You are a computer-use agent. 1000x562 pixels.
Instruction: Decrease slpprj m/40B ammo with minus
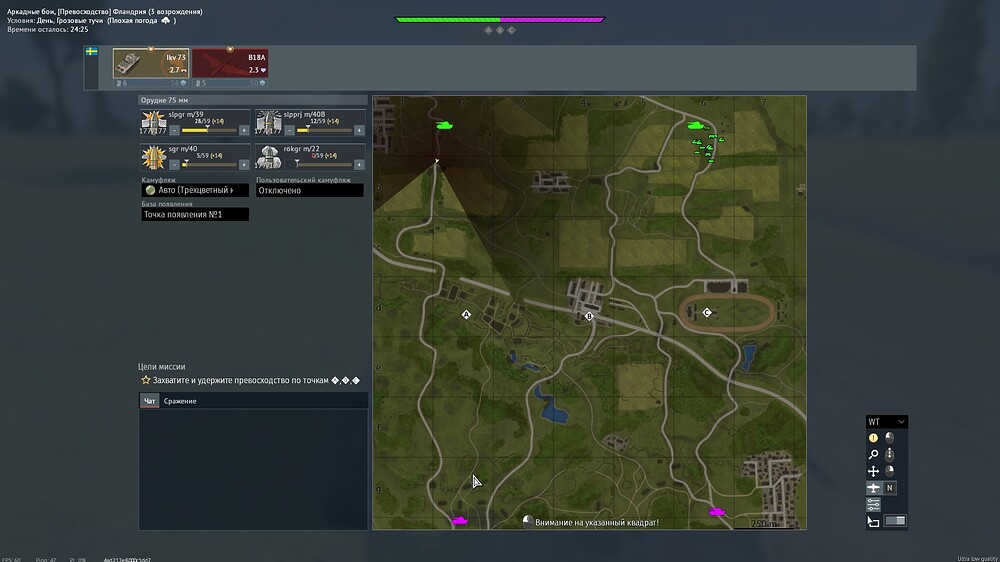point(290,130)
